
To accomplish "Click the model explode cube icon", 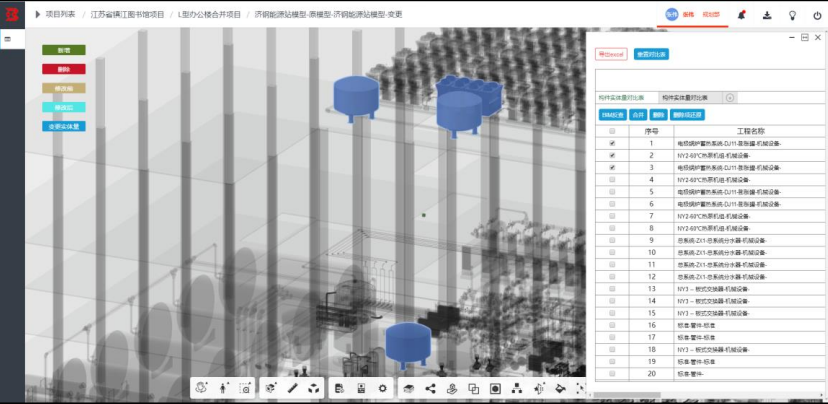I will [x=314, y=388].
